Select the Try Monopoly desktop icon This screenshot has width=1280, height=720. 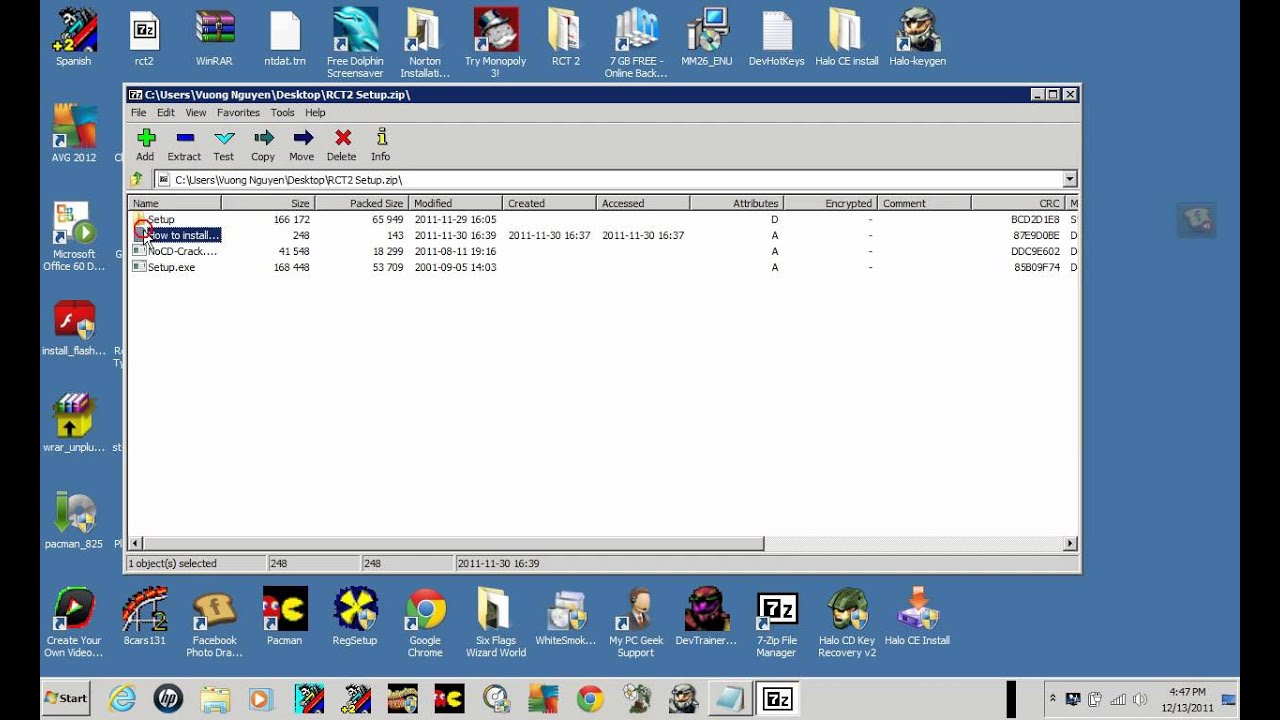click(x=495, y=44)
